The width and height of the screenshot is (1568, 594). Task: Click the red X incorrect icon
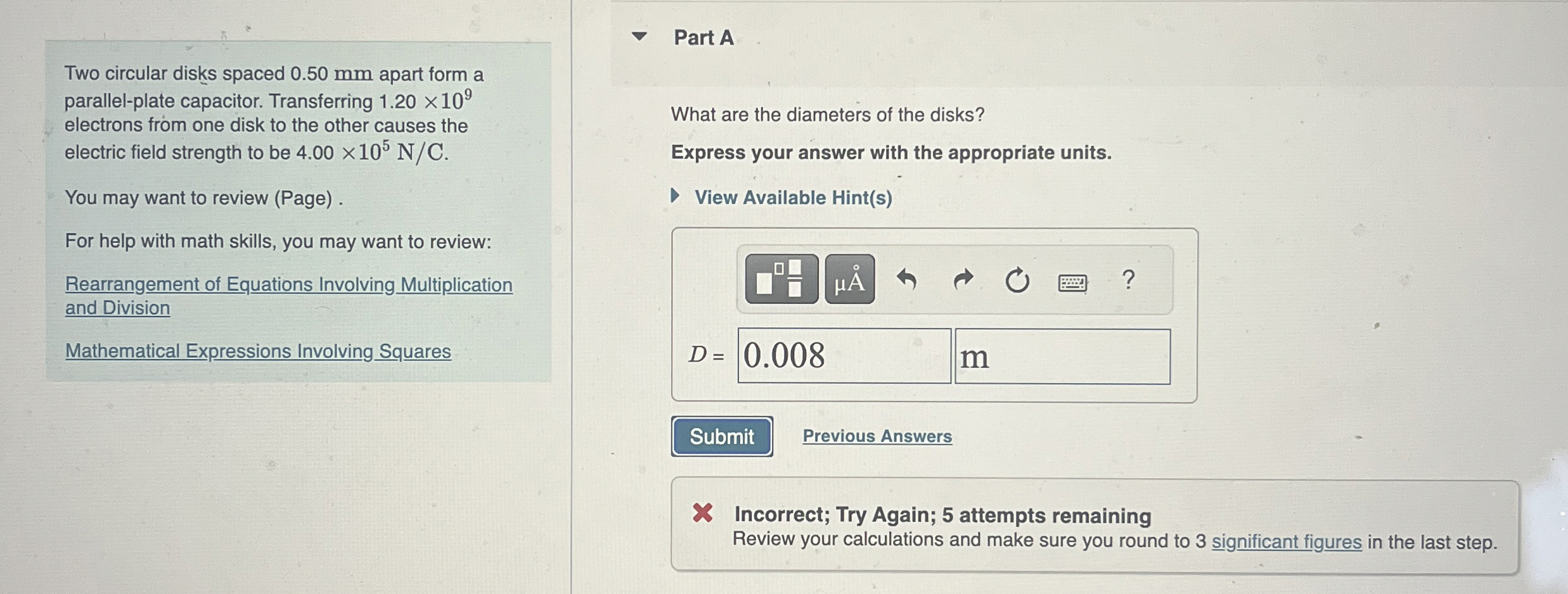coord(702,512)
